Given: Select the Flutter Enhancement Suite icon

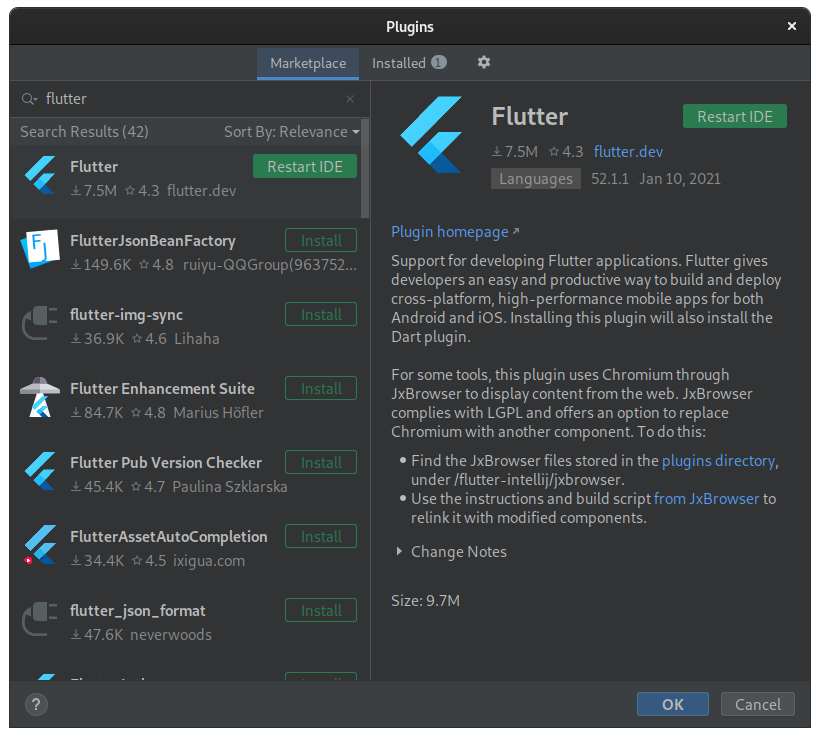Looking at the screenshot, I should 40,398.
